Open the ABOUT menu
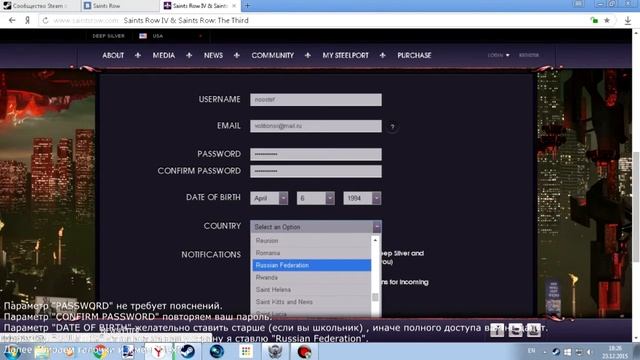640x360 pixels. click(113, 56)
